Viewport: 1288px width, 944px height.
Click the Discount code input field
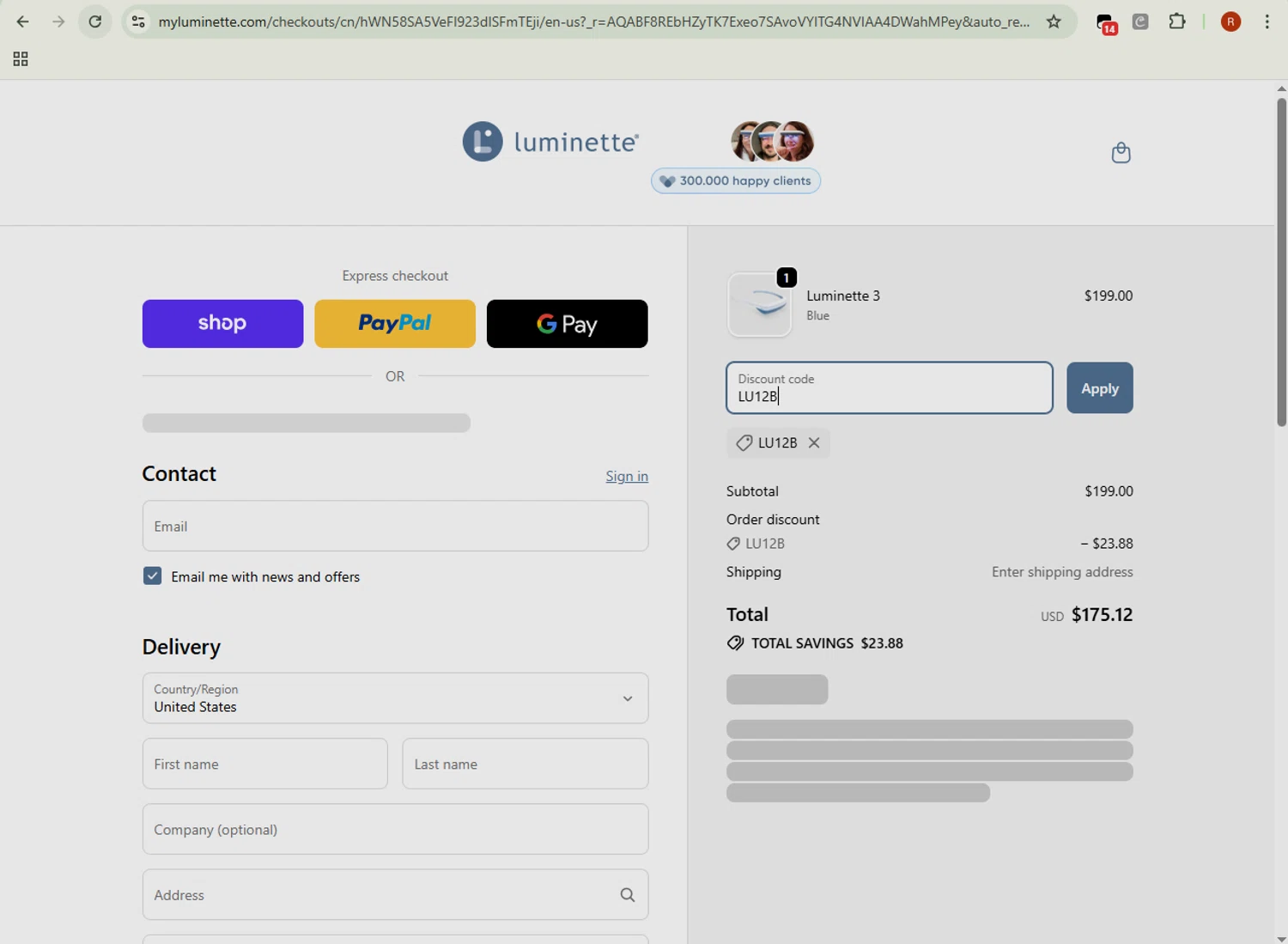(x=889, y=388)
